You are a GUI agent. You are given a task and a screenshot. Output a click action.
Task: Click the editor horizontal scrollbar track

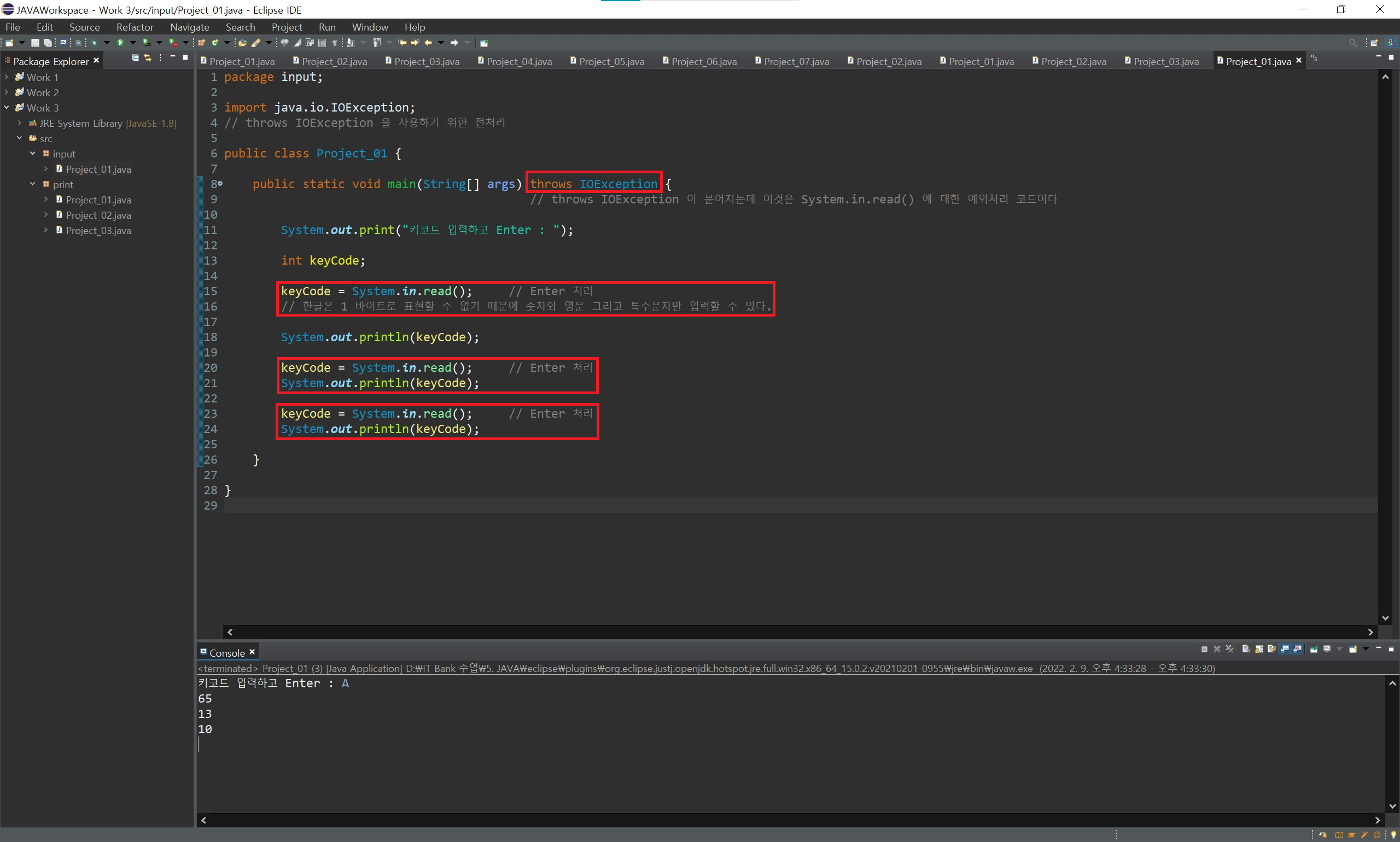(x=795, y=632)
